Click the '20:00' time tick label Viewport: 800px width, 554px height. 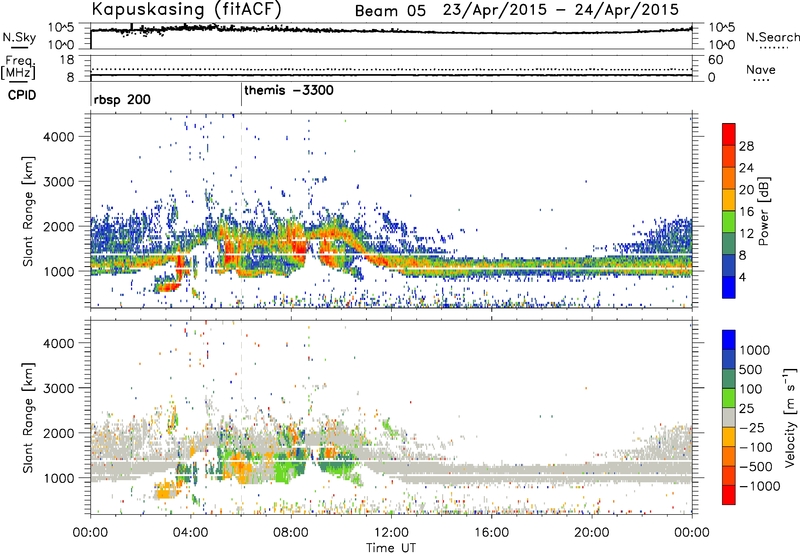click(591, 533)
